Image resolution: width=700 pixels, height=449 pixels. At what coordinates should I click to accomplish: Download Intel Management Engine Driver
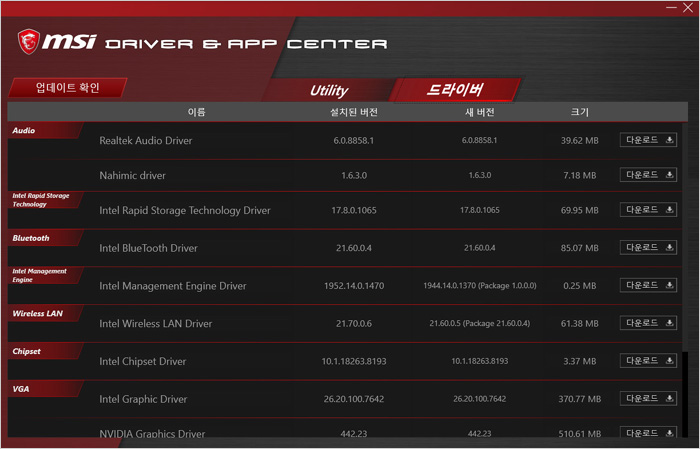tap(648, 285)
